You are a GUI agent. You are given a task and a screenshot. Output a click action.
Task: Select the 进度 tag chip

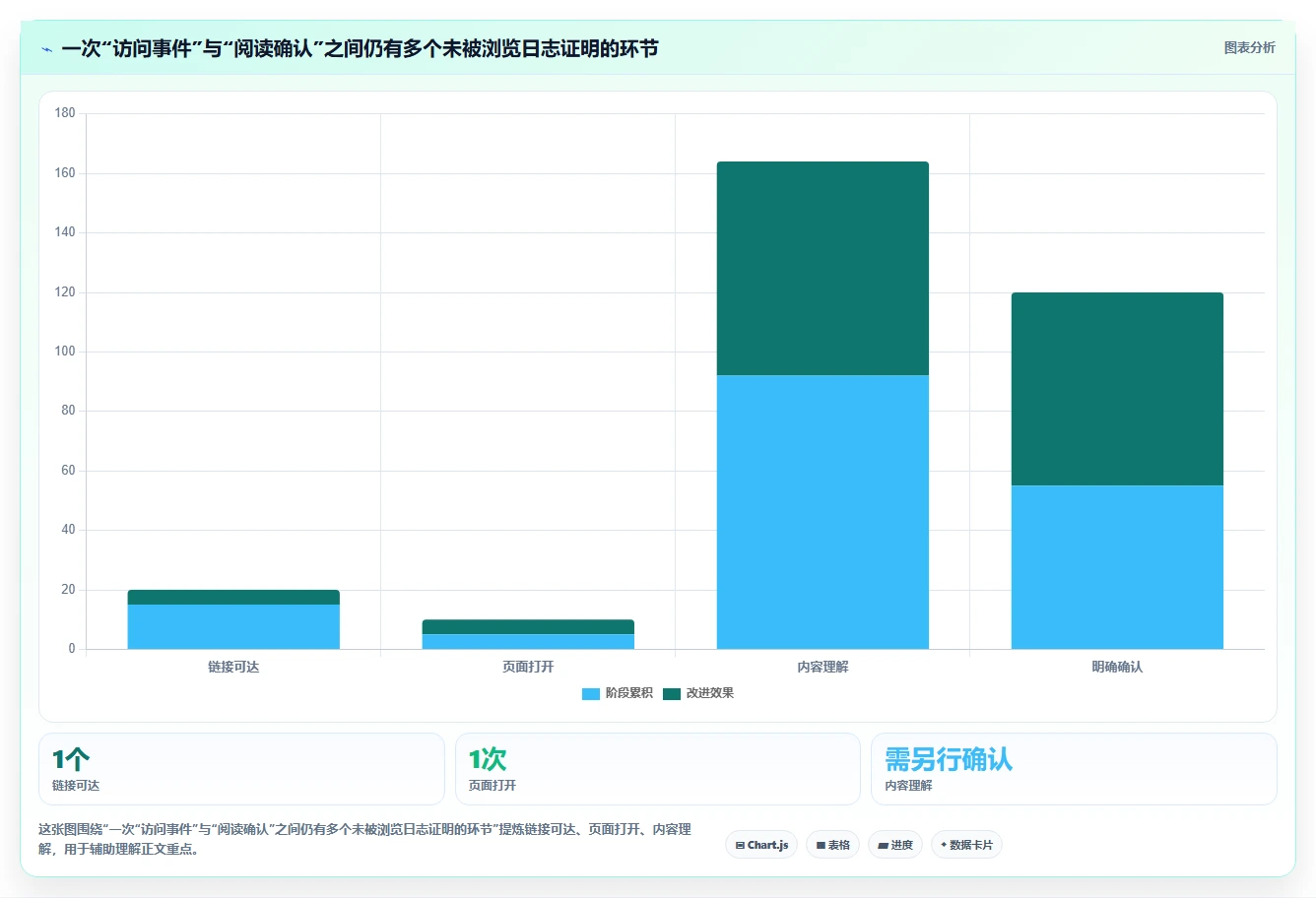pyautogui.click(x=895, y=845)
